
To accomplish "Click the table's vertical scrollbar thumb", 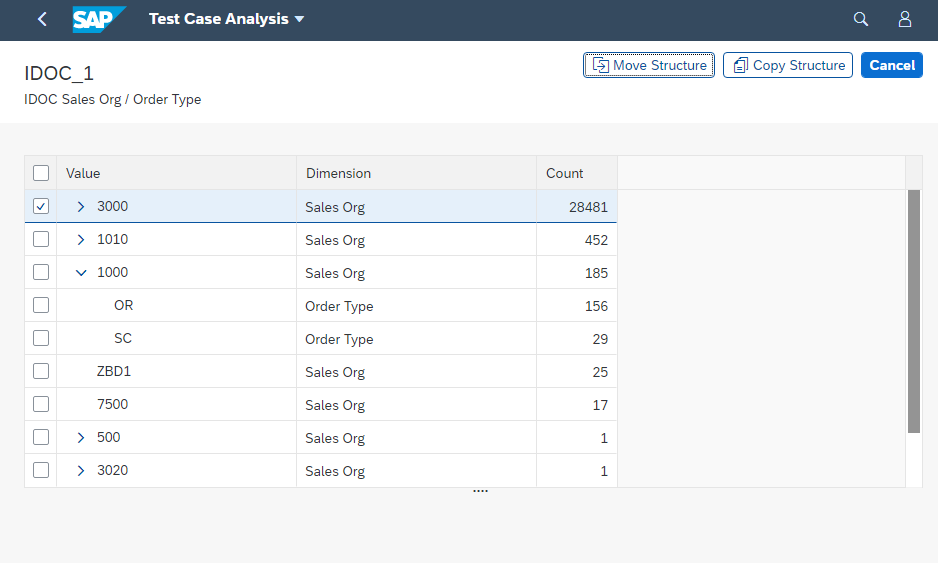I will (x=913, y=310).
